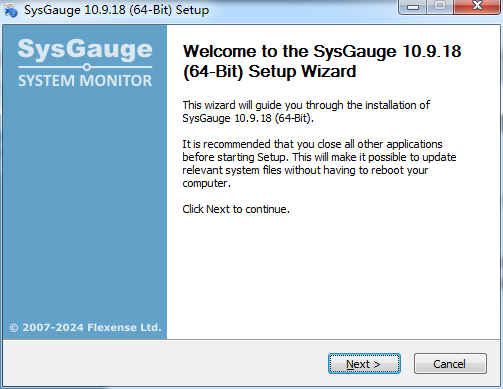Image resolution: width=503 pixels, height=389 pixels.
Task: Click the Flexense Ltd. copyright text
Action: click(x=85, y=327)
